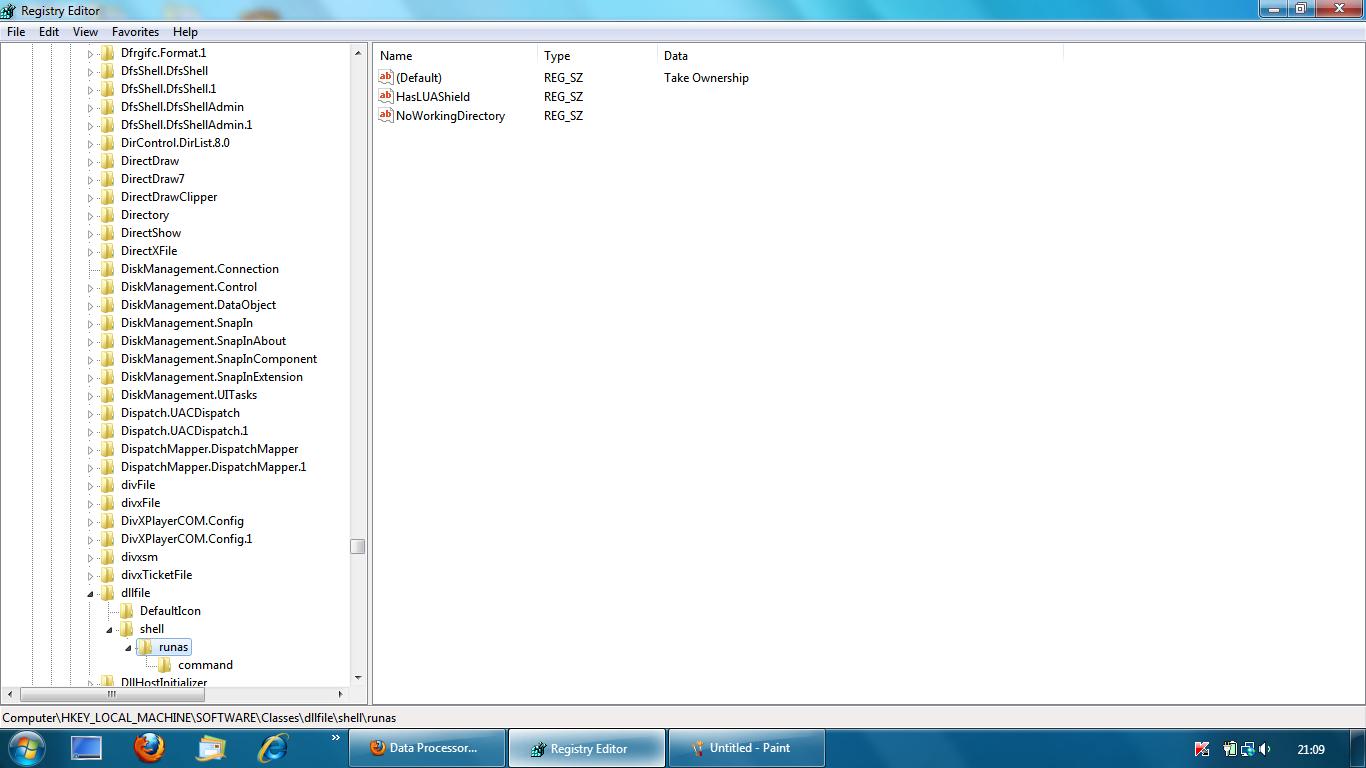Expand the divxTicketFile key
The height and width of the screenshot is (768, 1366).
[x=90, y=575]
